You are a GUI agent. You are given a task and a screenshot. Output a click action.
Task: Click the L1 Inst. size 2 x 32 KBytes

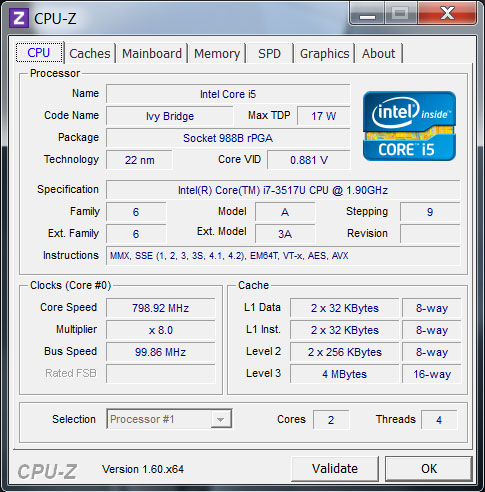[345, 330]
